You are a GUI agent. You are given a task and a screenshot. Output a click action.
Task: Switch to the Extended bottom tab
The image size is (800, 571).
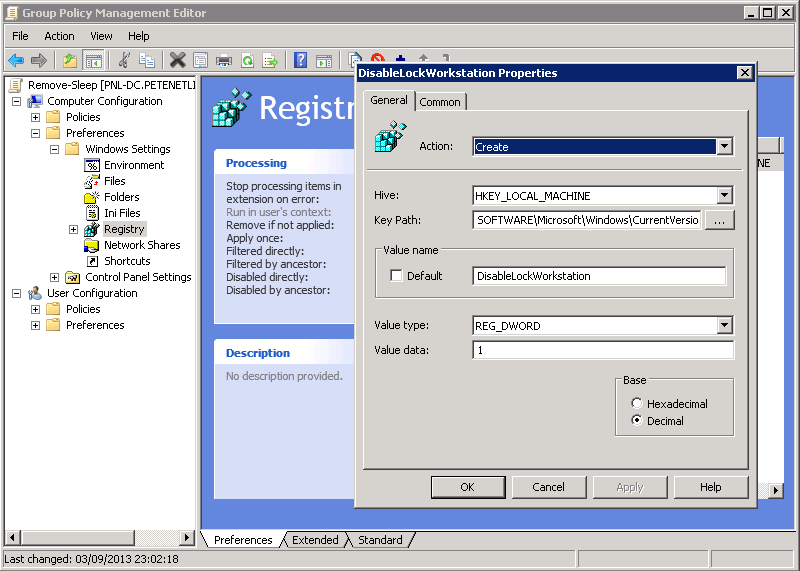click(315, 540)
